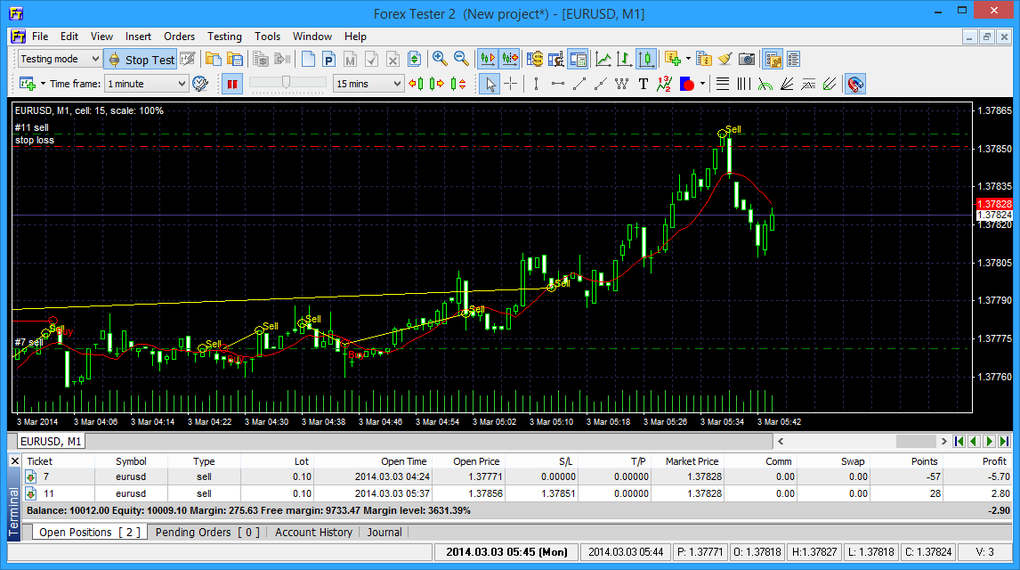Click the Stop Test button
The width and height of the screenshot is (1020, 570).
tap(141, 59)
